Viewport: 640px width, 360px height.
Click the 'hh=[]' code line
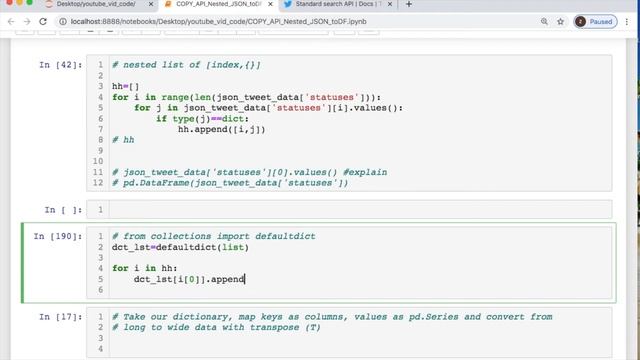pyautogui.click(x=126, y=86)
